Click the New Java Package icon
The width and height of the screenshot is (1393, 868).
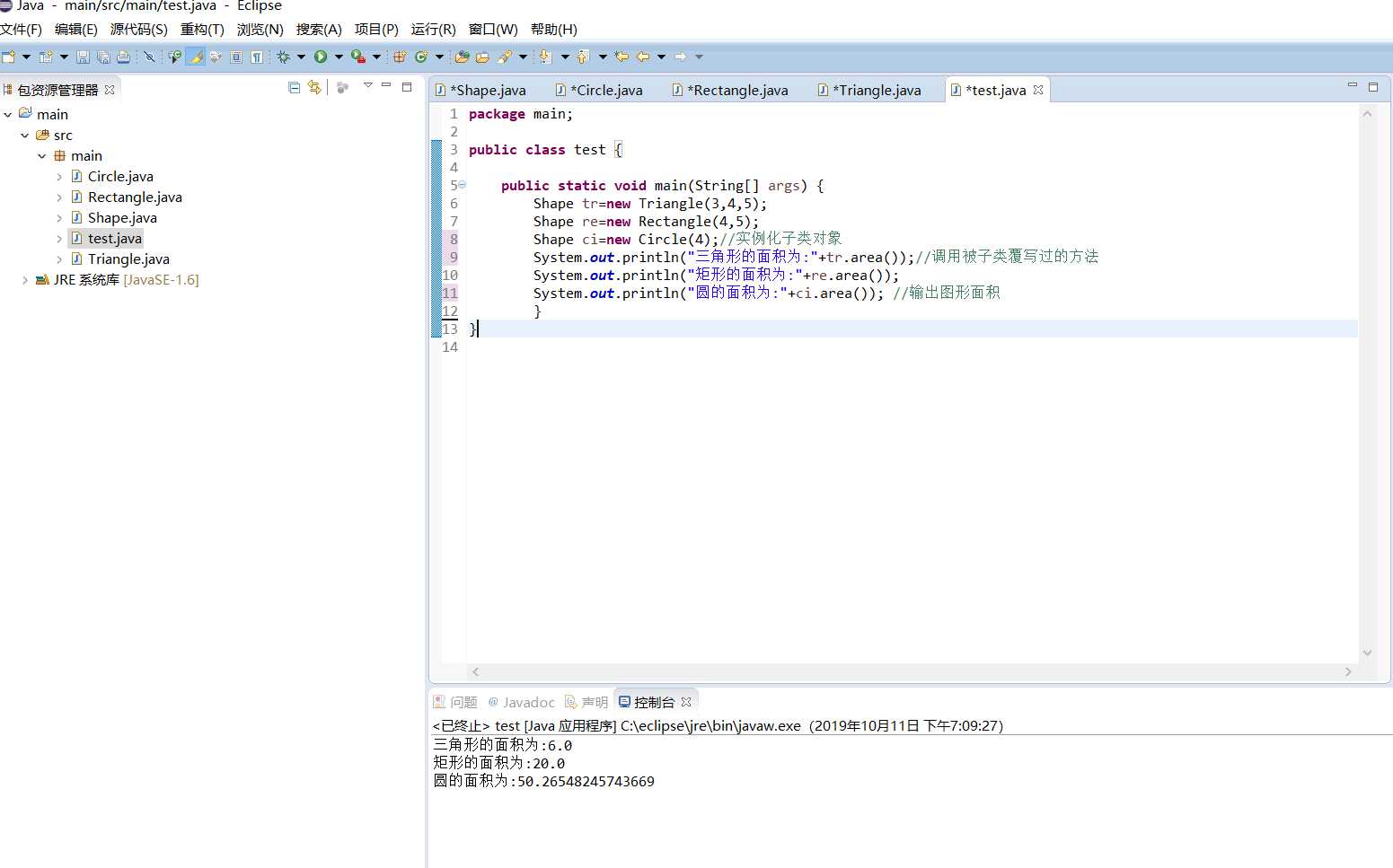(x=400, y=57)
